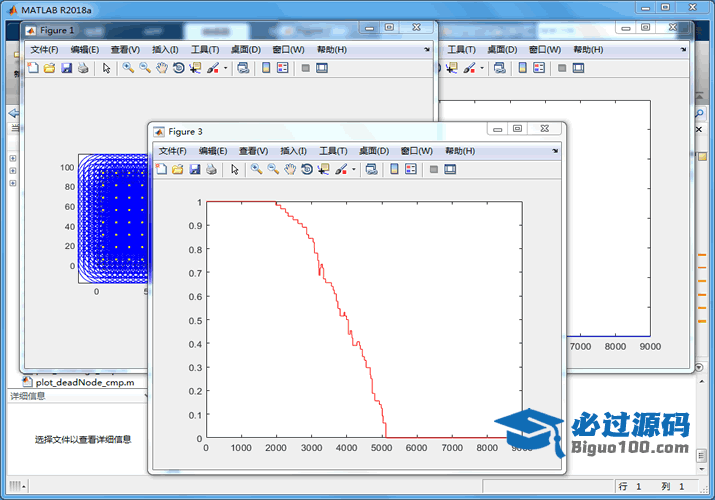Open 窗口(W) menu in back figure window

(545, 50)
